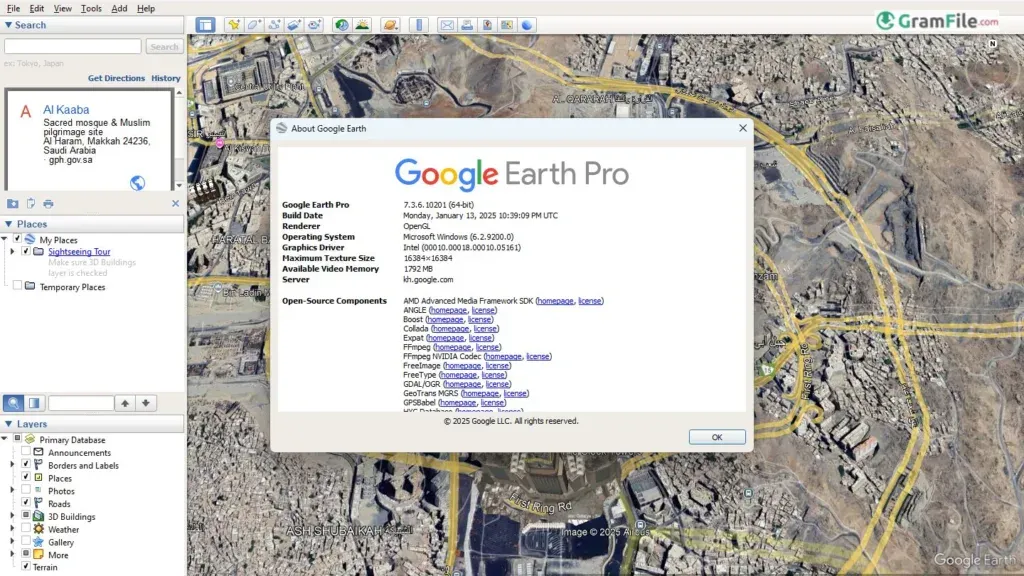Viewport: 1024px width, 576px height.
Task: Enable the Announcements layer checkbox
Action: point(26,451)
